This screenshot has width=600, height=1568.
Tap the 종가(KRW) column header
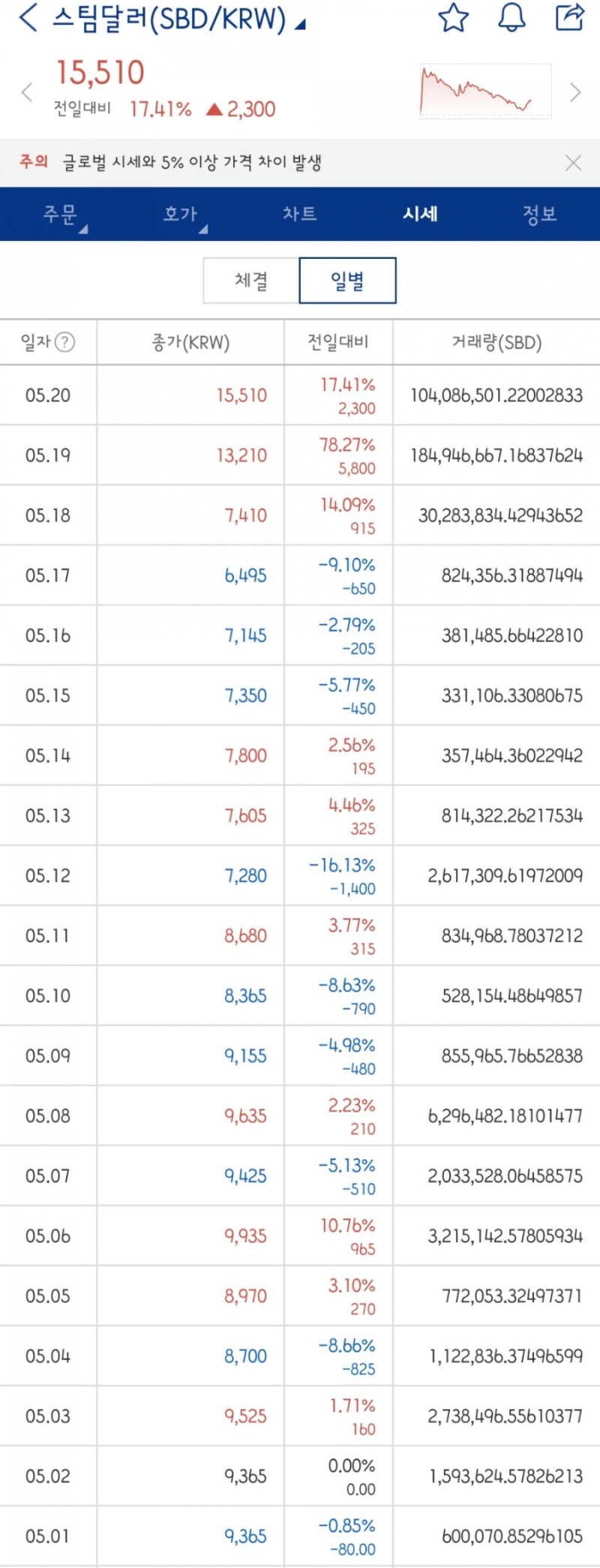[x=190, y=343]
